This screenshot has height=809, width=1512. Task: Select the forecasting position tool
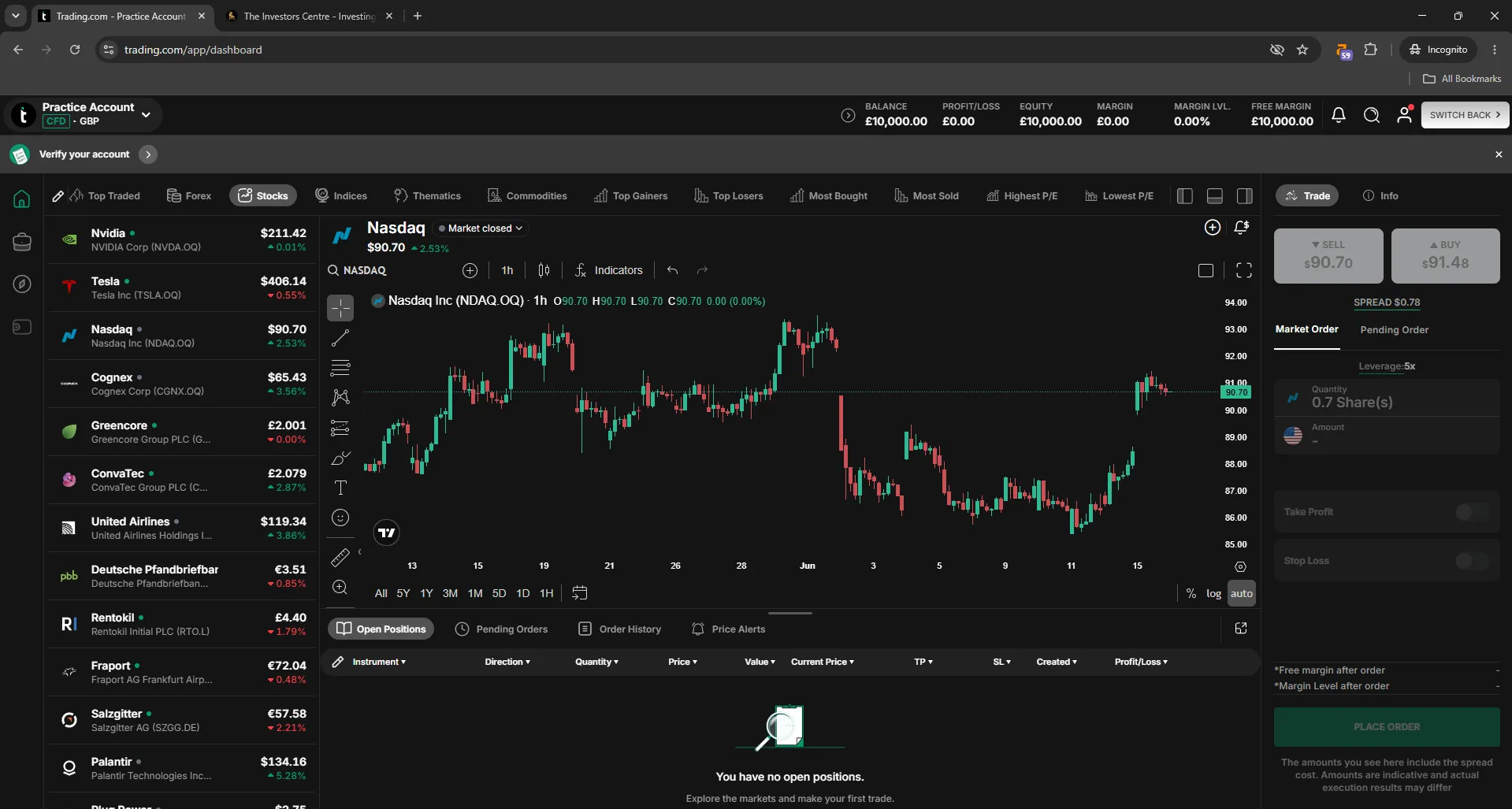340,428
